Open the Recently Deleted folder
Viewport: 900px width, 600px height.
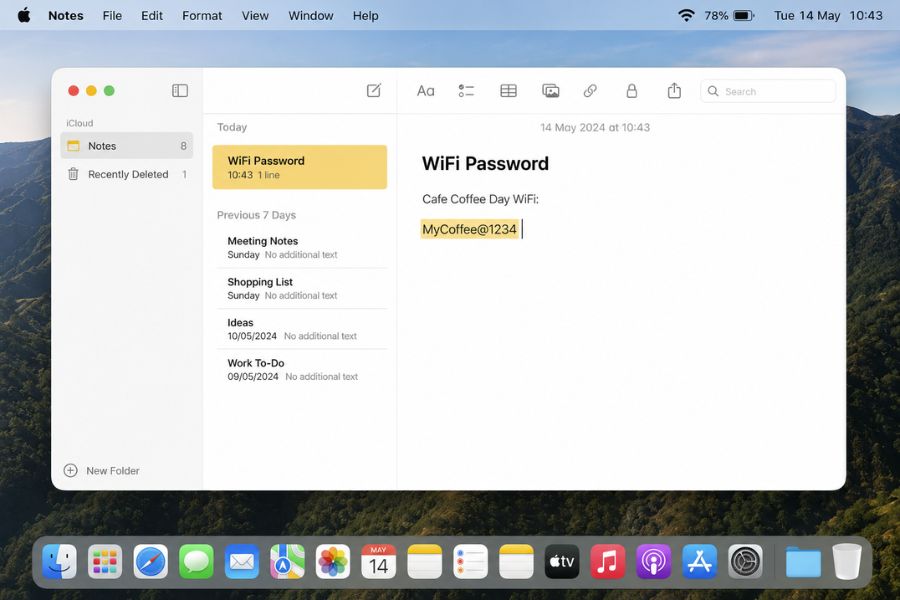[127, 174]
